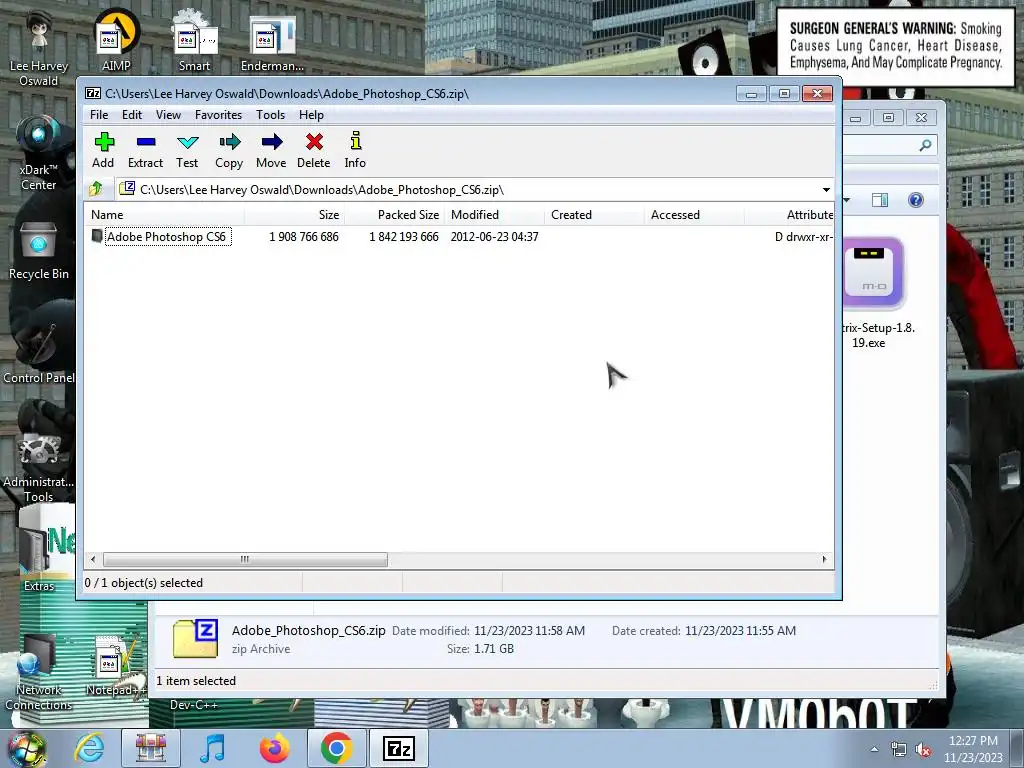This screenshot has width=1024, height=768.
Task: Launch Firefox from the taskbar
Action: (x=274, y=748)
